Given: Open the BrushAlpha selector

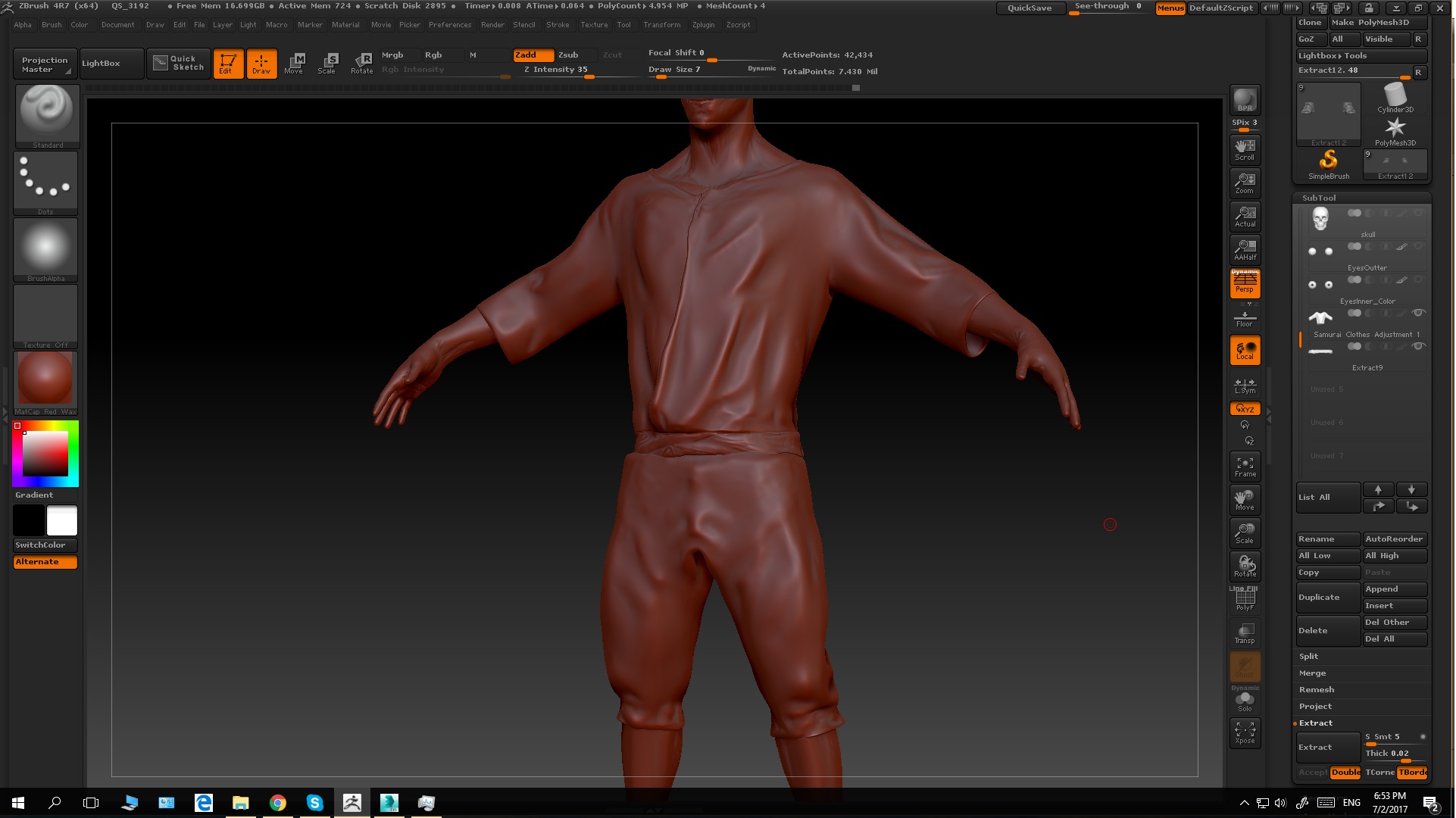Looking at the screenshot, I should (x=46, y=249).
